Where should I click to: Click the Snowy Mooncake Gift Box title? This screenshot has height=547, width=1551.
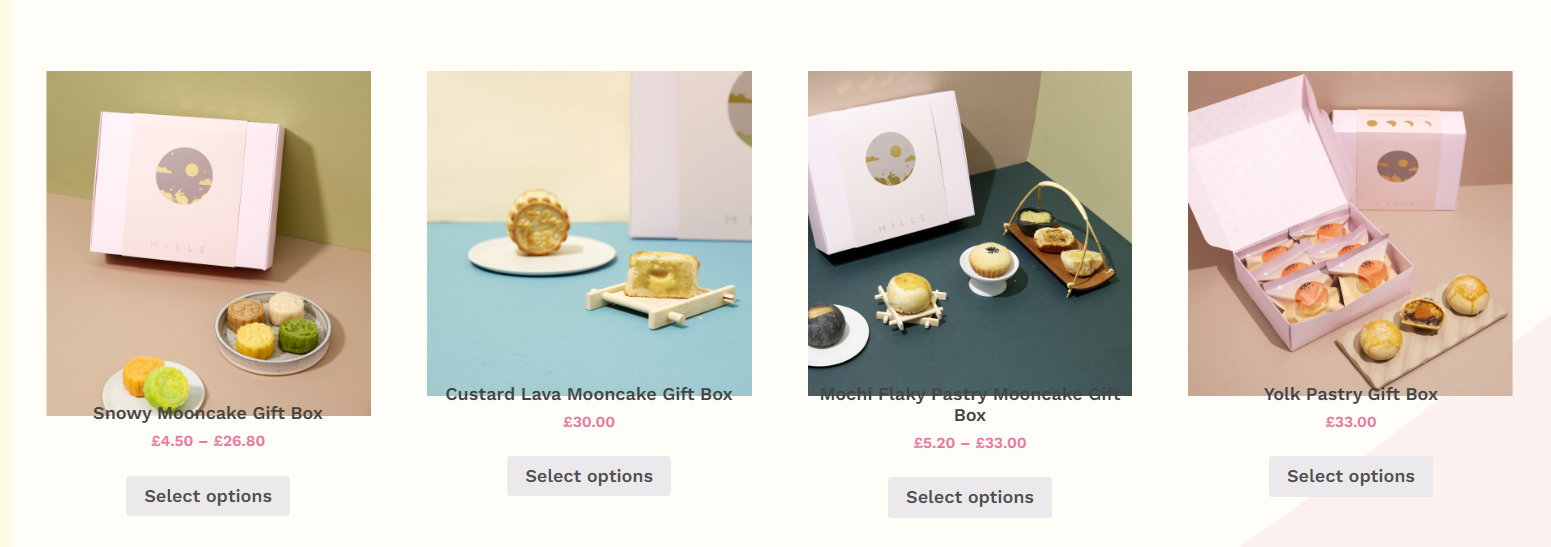coord(208,413)
